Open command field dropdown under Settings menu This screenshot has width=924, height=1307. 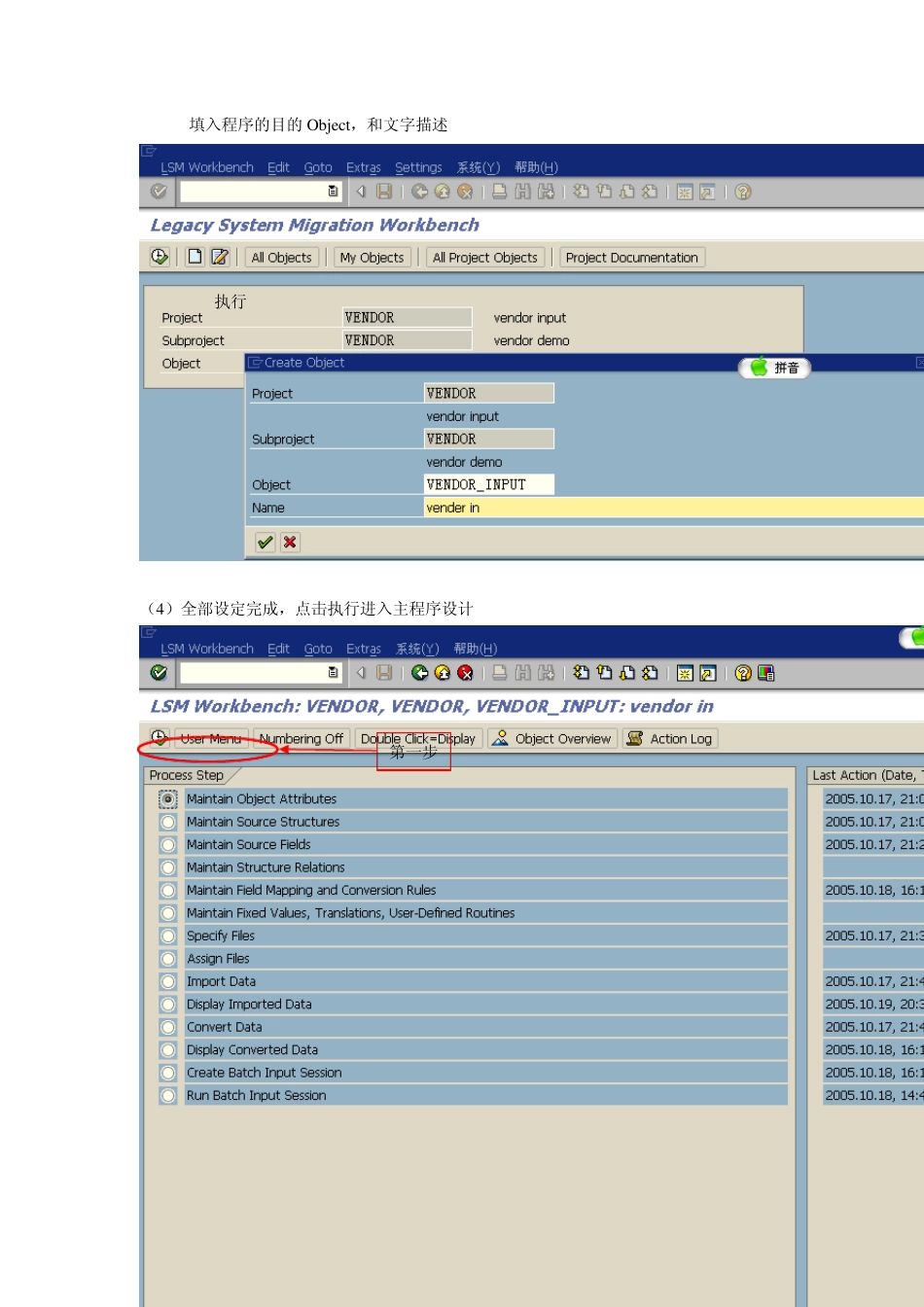click(x=333, y=192)
